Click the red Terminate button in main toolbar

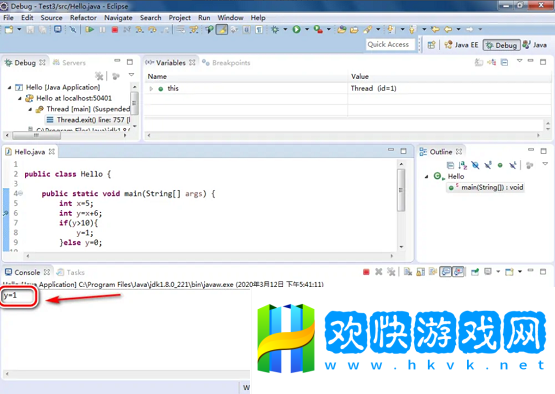click(115, 30)
